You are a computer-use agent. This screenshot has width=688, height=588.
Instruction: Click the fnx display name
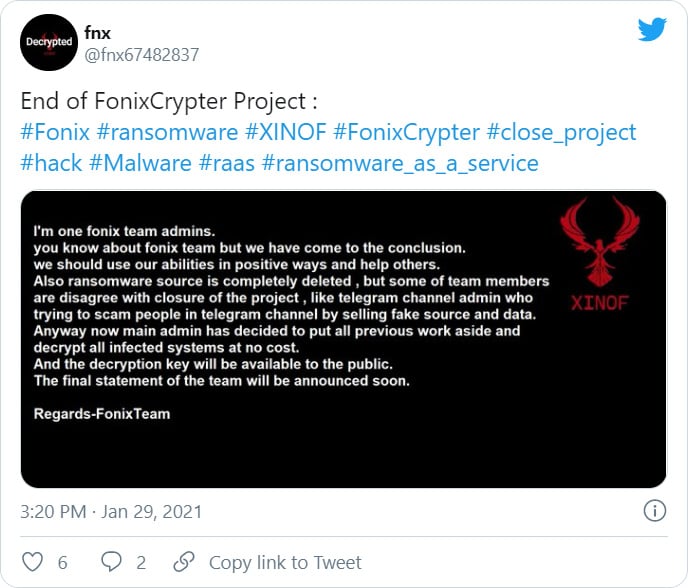click(x=97, y=32)
